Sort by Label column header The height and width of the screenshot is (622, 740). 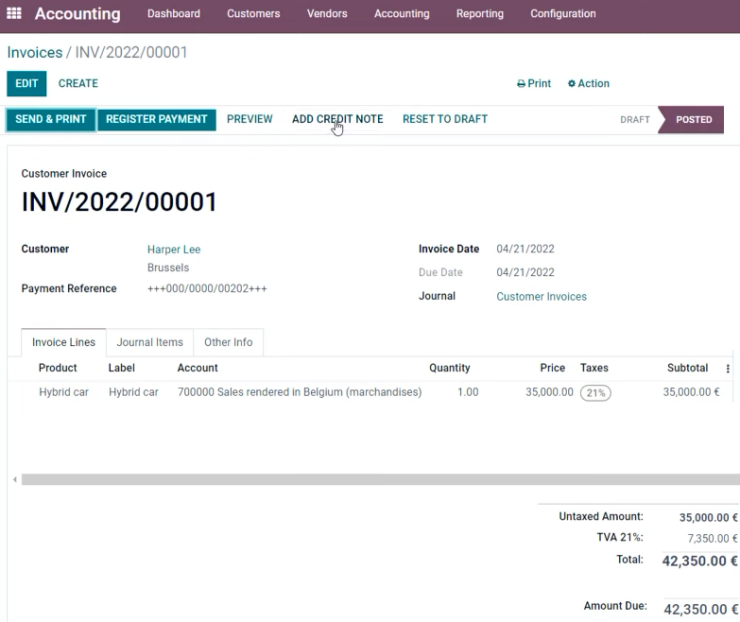click(x=121, y=368)
